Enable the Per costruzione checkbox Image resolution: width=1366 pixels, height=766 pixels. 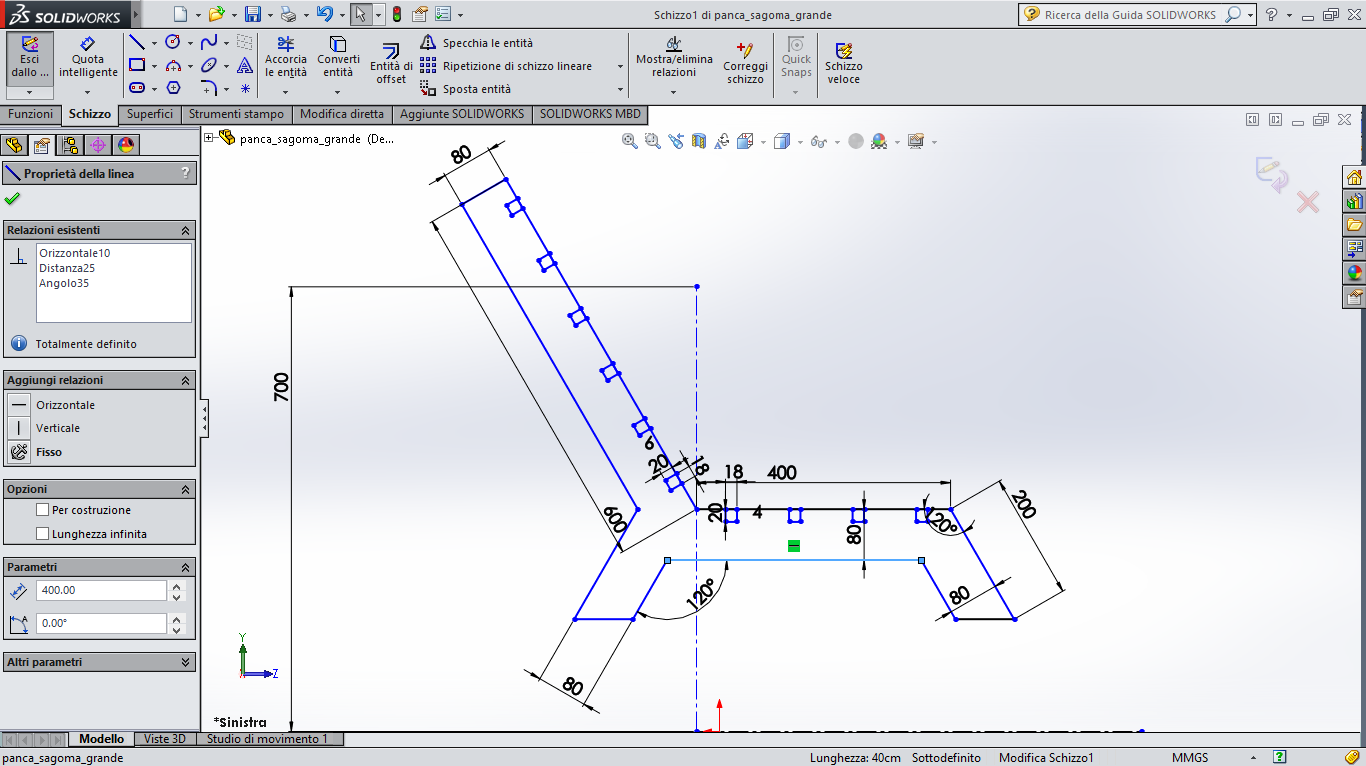tap(42, 510)
